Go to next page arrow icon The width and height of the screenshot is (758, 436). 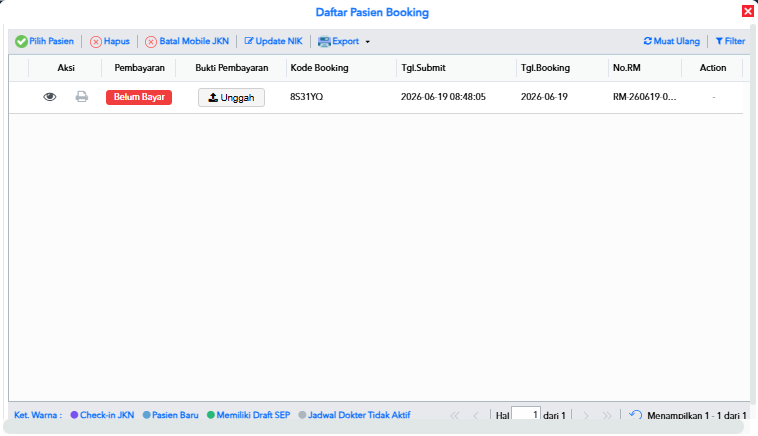click(x=586, y=415)
